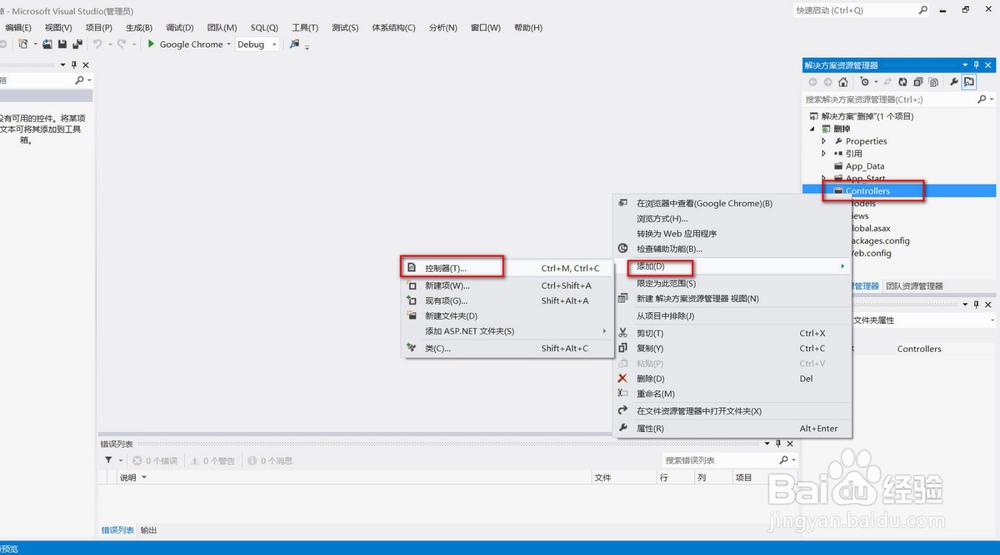Click the Back arrow in Solution Explorer
The image size is (1000, 555).
coord(812,82)
